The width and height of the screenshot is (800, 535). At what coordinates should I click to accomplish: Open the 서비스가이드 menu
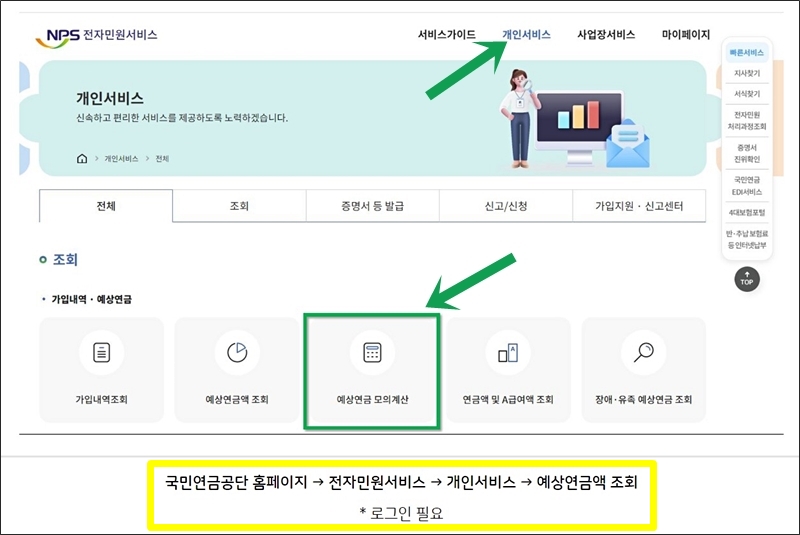446,35
